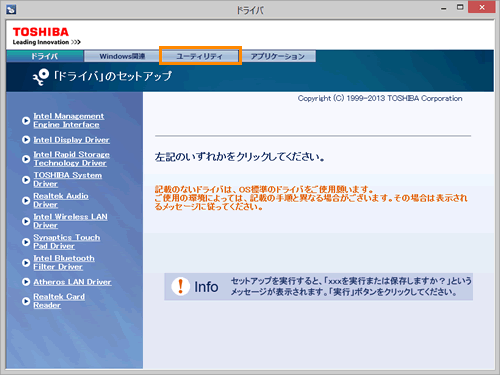Open the TOSHIBA System Driver link
Image resolution: width=500 pixels, height=375 pixels.
tap(68, 179)
